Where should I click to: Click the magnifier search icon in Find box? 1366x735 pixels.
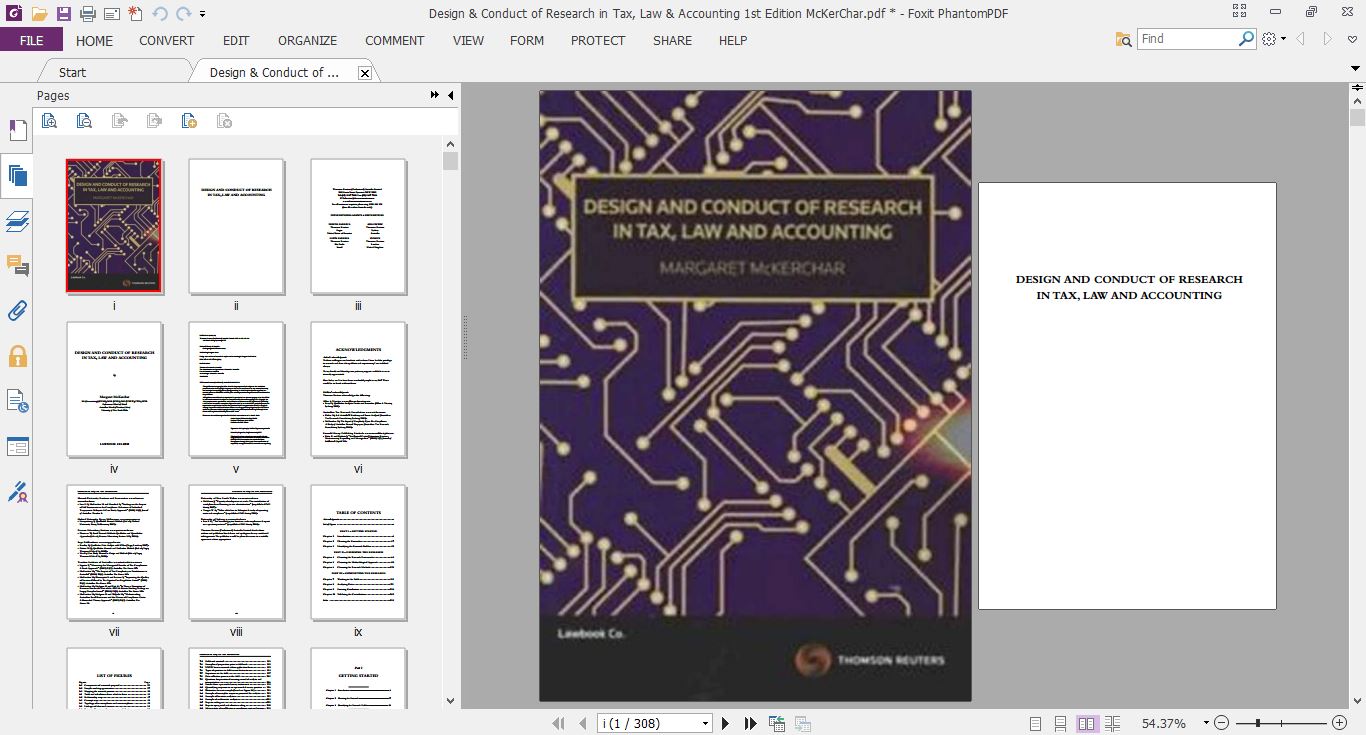[1246, 38]
